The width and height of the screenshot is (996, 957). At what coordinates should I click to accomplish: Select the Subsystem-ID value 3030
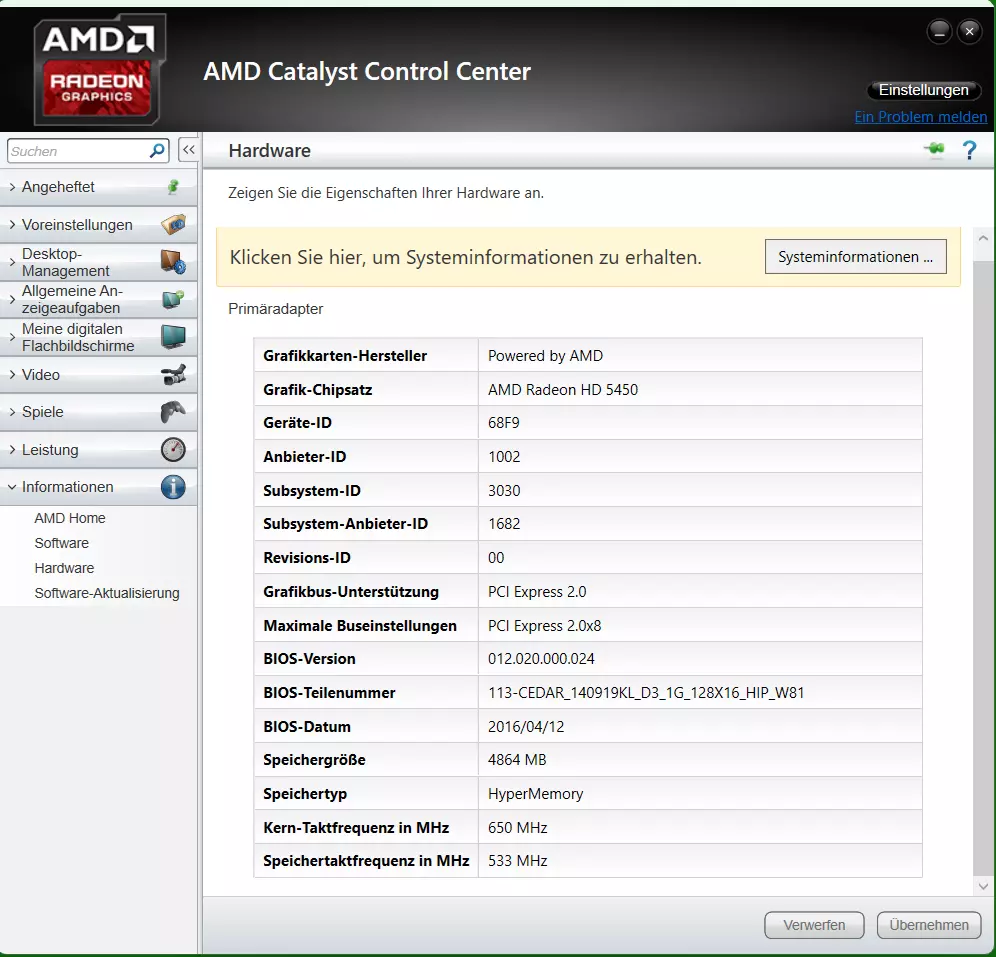(504, 490)
